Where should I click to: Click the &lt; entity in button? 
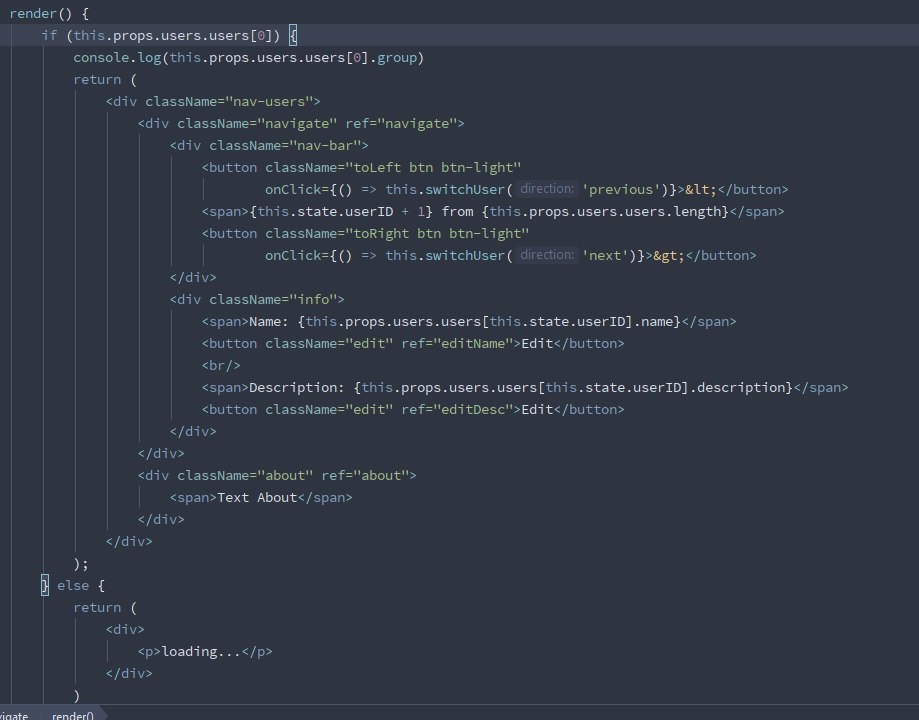pos(701,189)
